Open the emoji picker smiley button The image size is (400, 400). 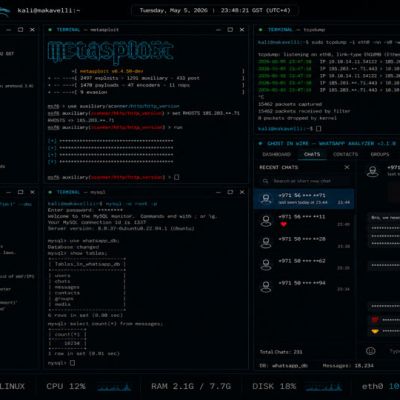371,351
